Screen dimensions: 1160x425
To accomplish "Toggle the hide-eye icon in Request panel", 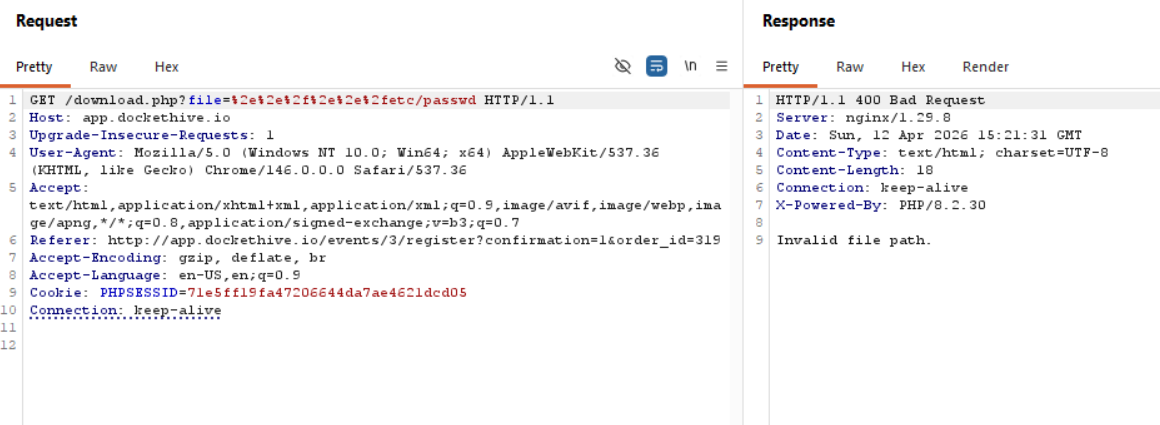I will click(623, 66).
